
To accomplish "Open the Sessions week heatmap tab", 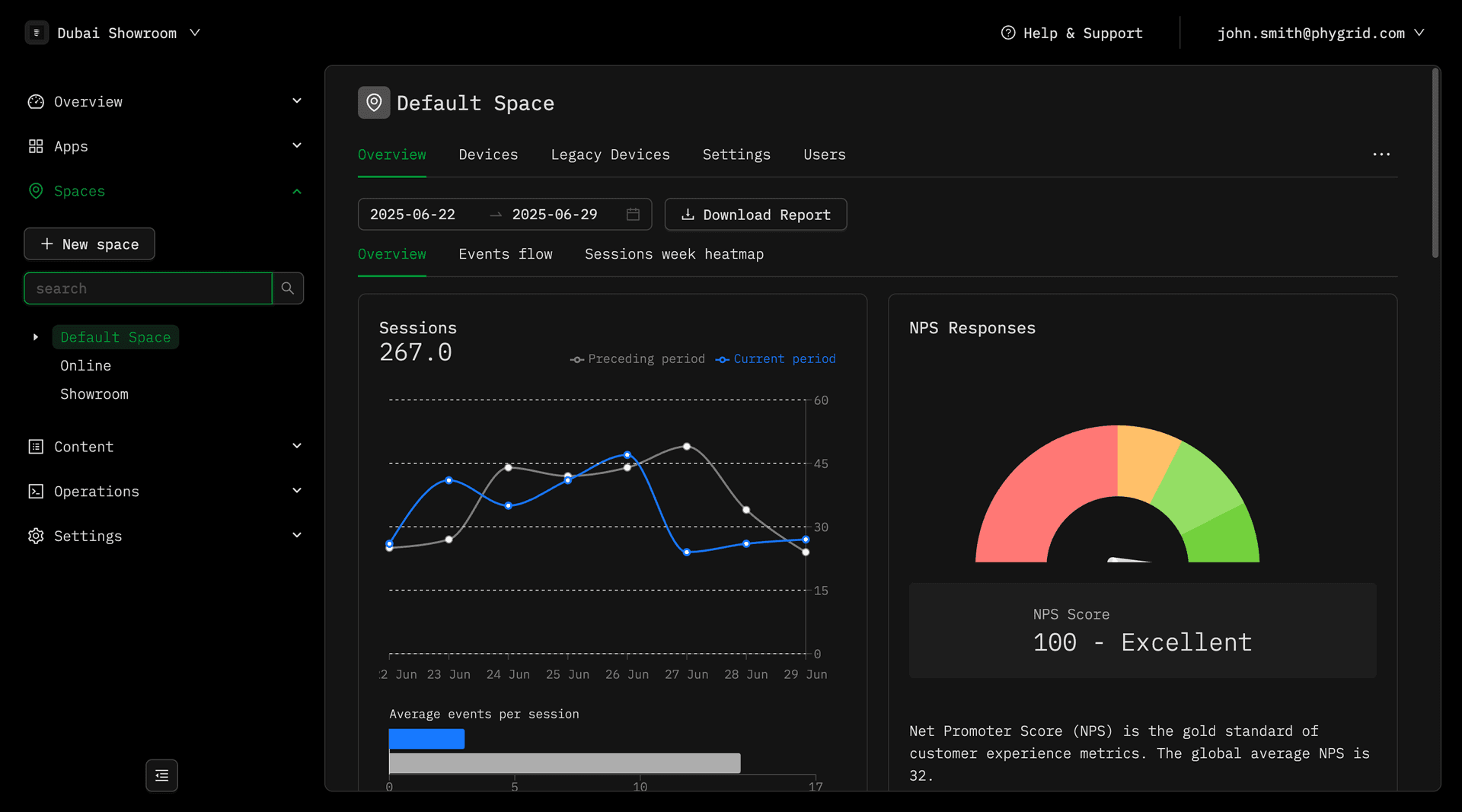I will click(674, 254).
